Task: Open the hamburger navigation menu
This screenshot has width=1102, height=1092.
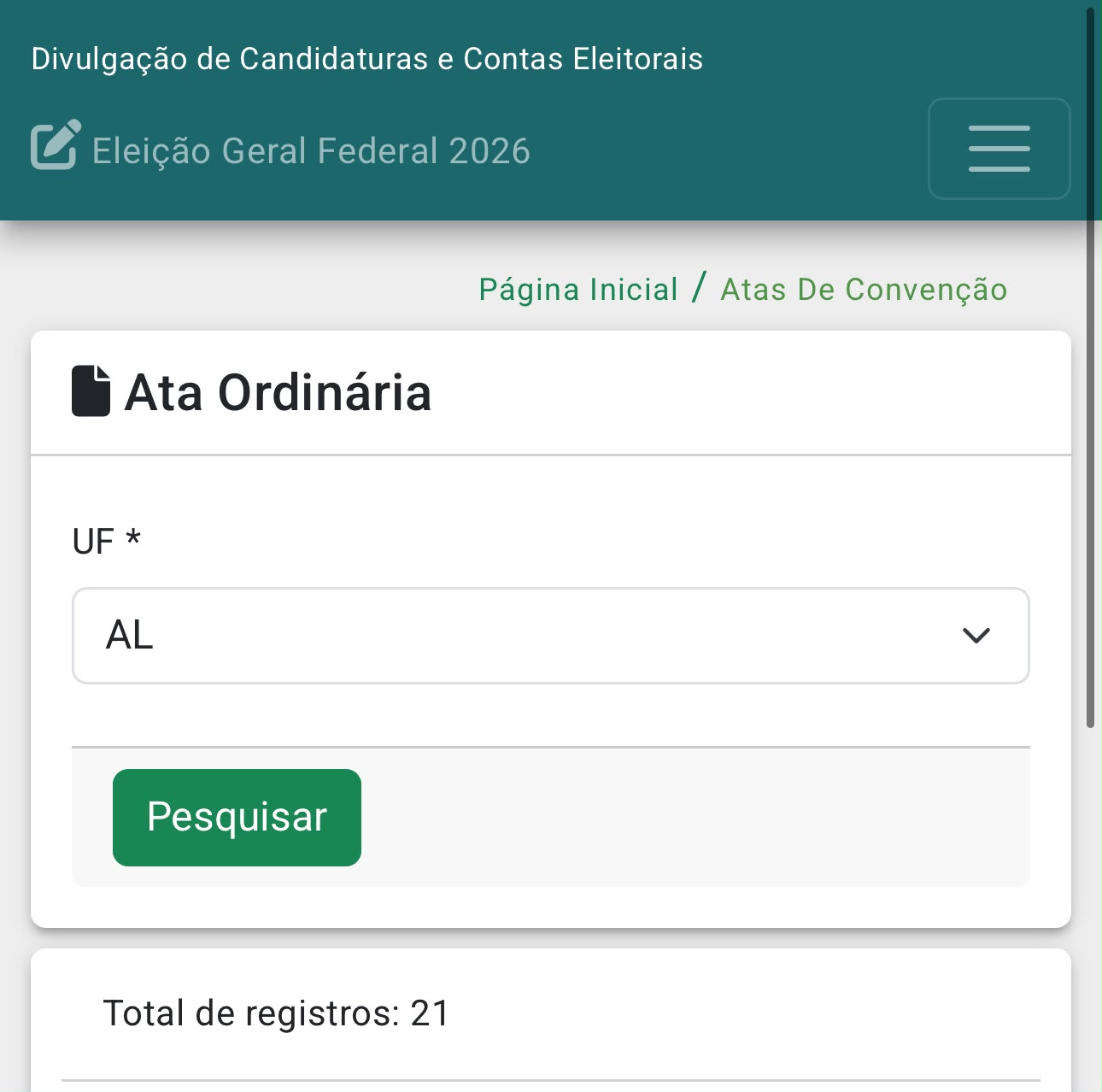Action: (999, 149)
